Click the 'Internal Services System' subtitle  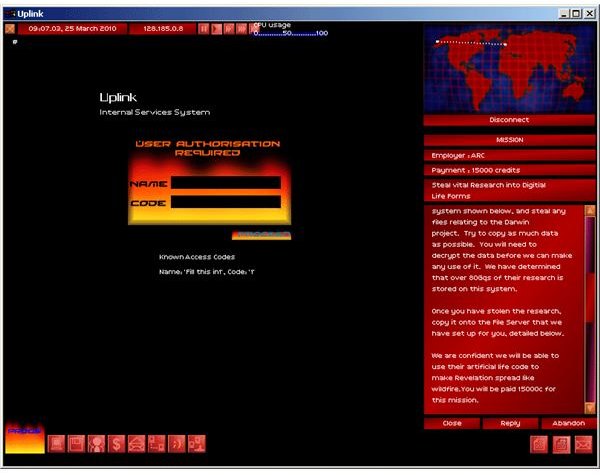click(x=155, y=113)
